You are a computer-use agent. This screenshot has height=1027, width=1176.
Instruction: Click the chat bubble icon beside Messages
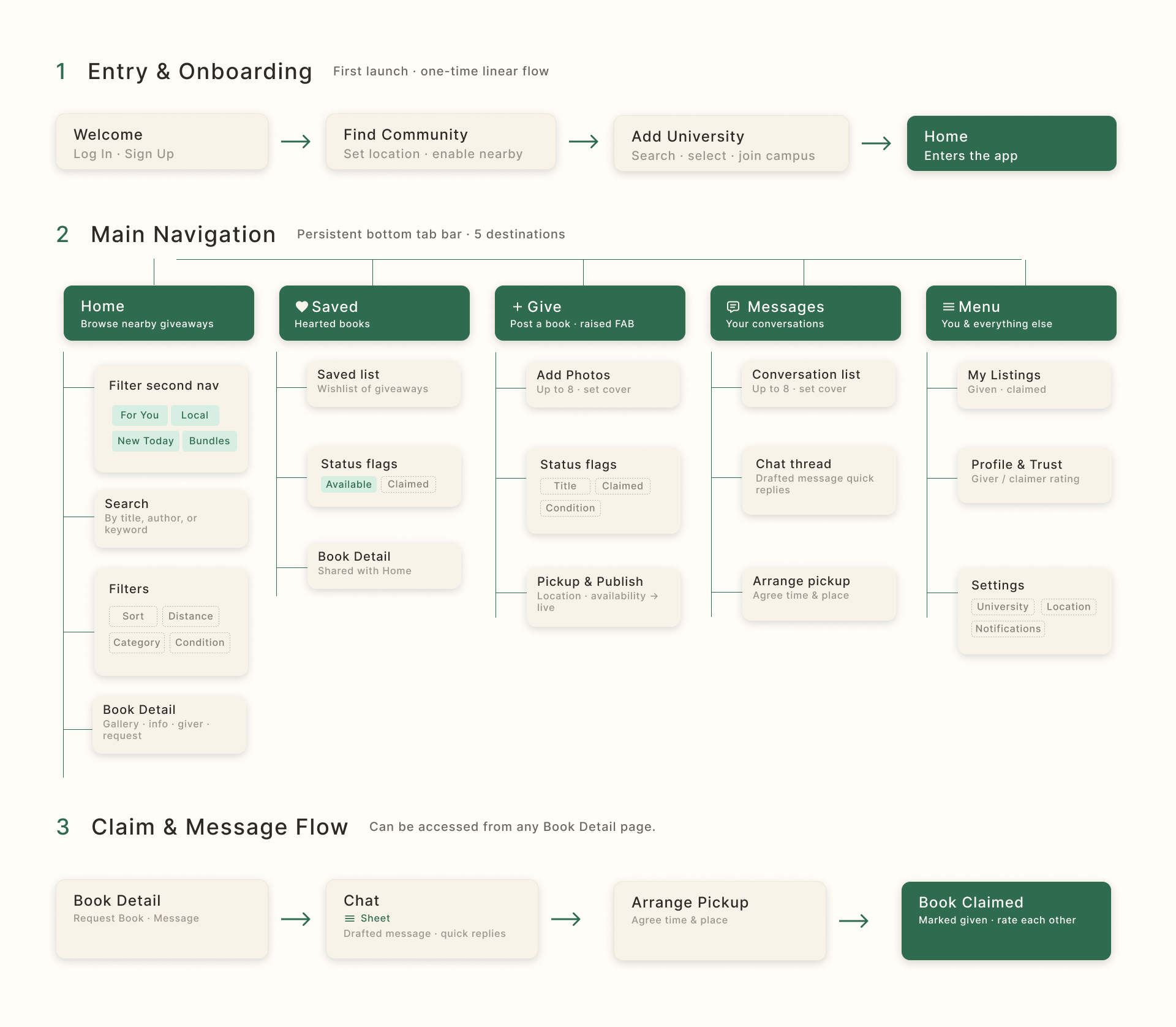point(733,306)
